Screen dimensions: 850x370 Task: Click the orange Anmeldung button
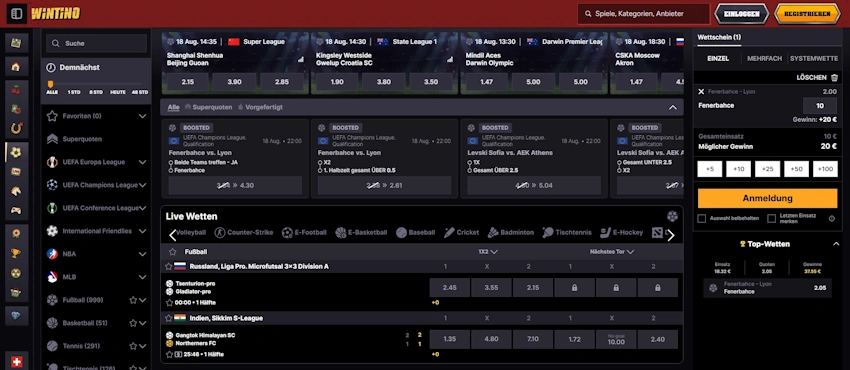click(767, 198)
